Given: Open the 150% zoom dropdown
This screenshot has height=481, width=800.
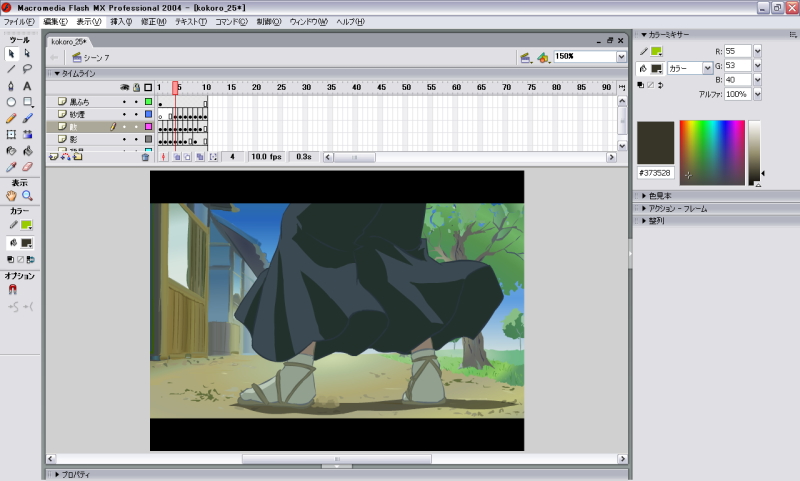Looking at the screenshot, I should pos(621,57).
